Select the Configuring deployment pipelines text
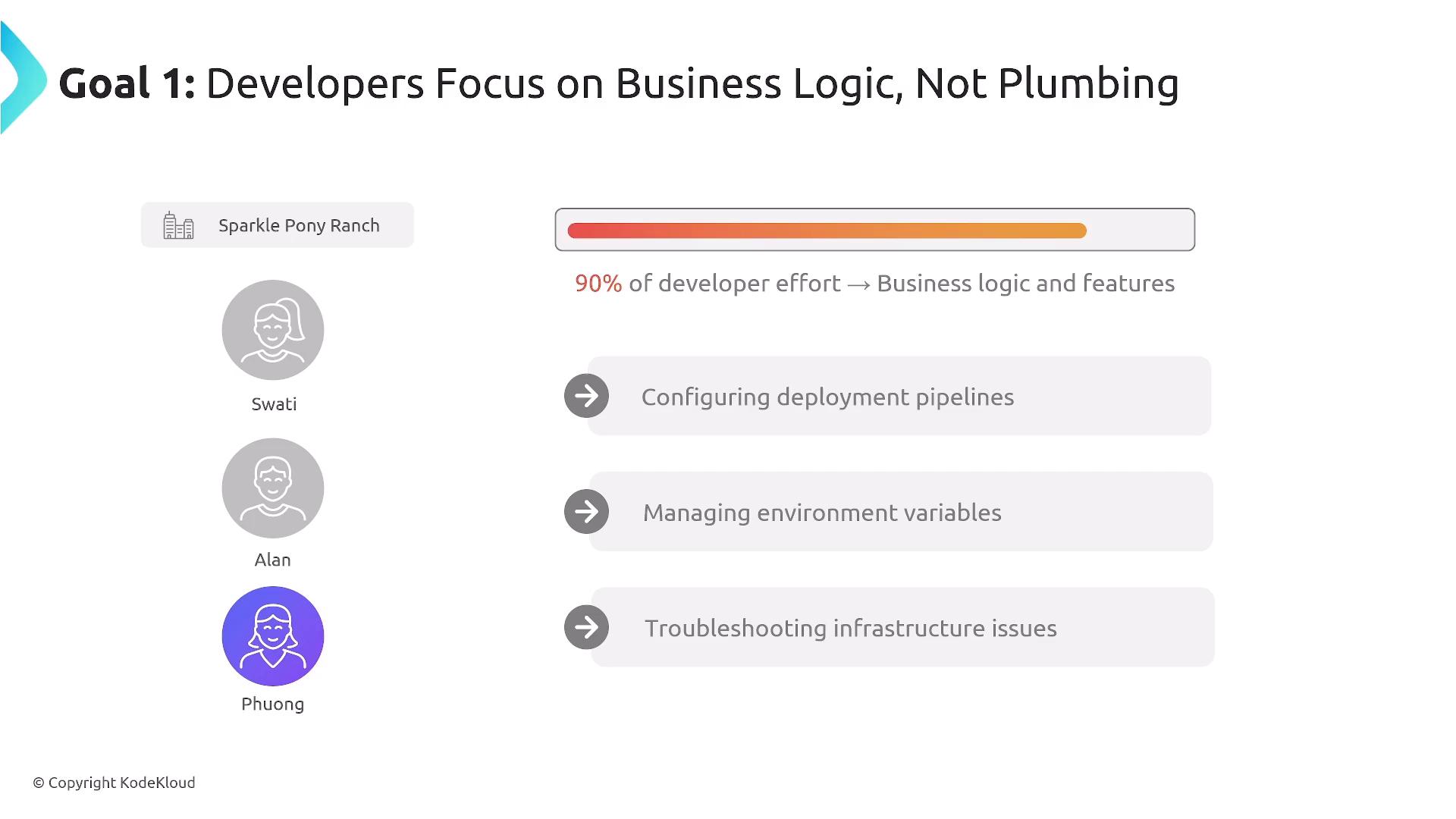 tap(827, 397)
